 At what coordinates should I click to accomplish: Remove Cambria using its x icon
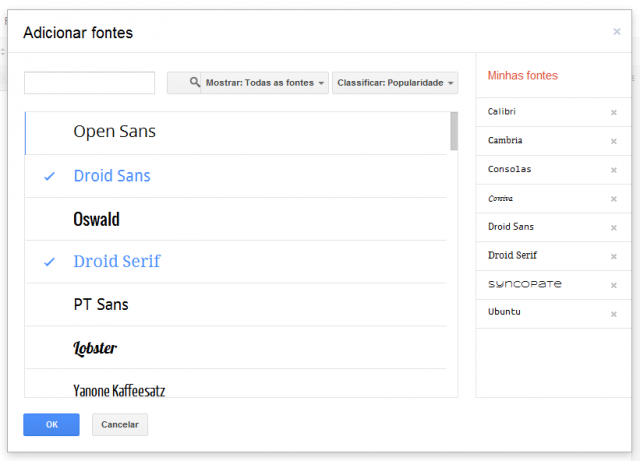click(x=614, y=141)
